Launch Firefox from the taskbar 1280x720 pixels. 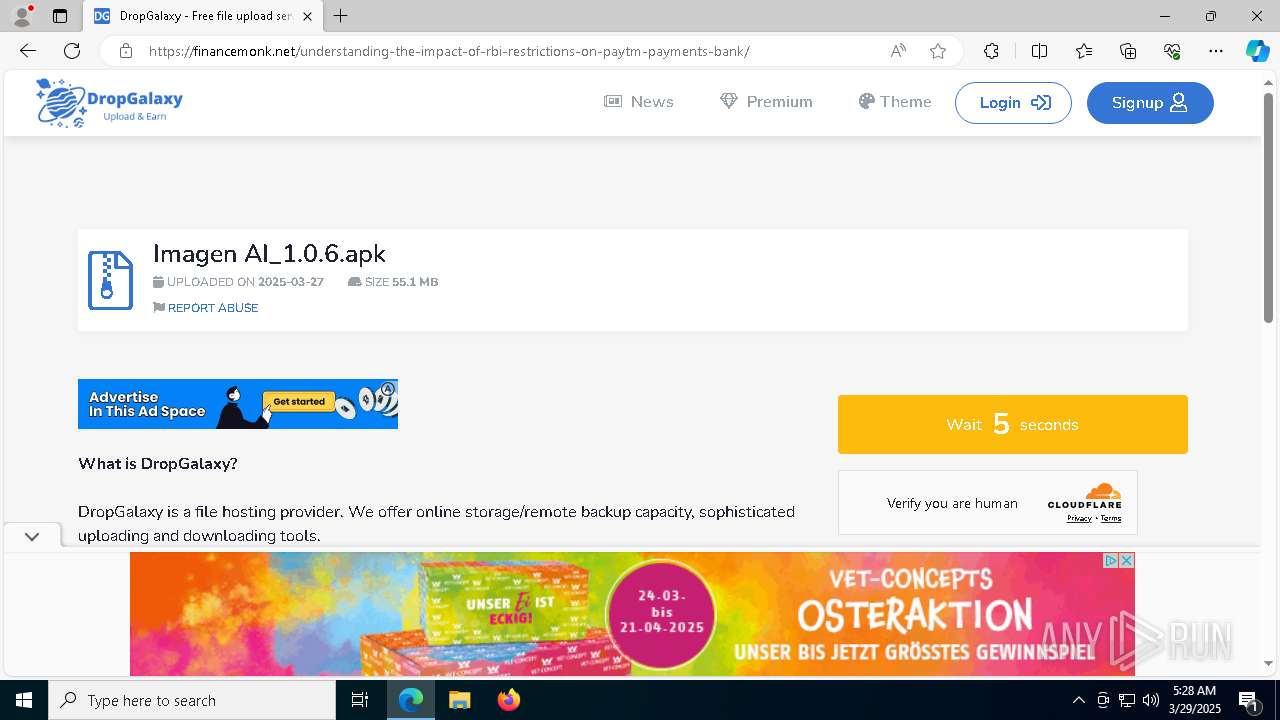click(508, 700)
